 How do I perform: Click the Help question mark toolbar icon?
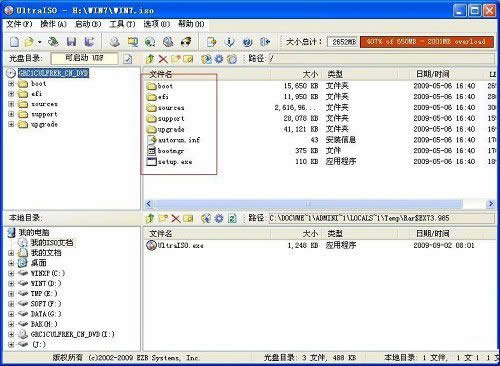pyautogui.click(x=247, y=42)
